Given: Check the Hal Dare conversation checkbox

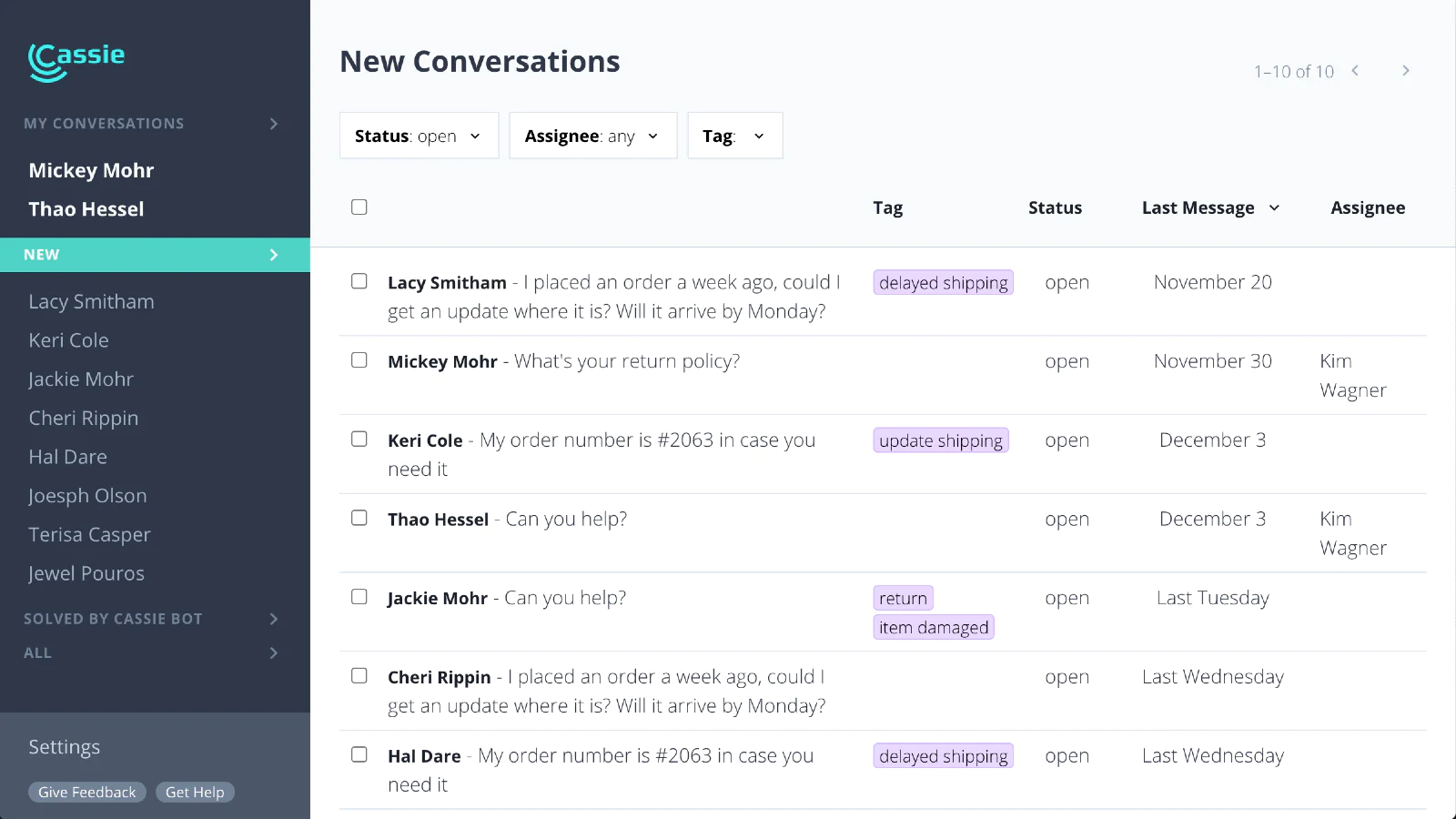Looking at the screenshot, I should [x=359, y=754].
